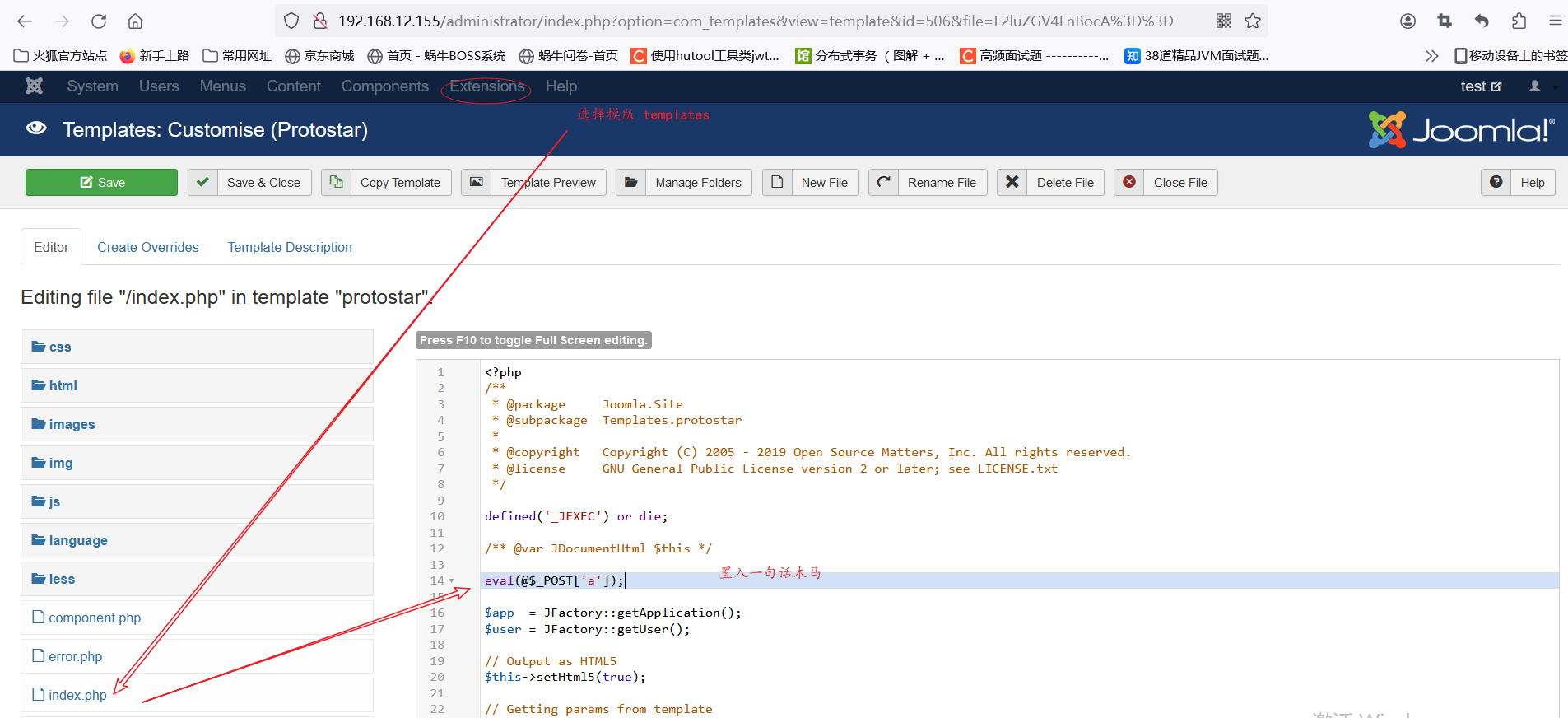Switch to the Editor tab
This screenshot has height=718, width=1568.
tap(51, 247)
